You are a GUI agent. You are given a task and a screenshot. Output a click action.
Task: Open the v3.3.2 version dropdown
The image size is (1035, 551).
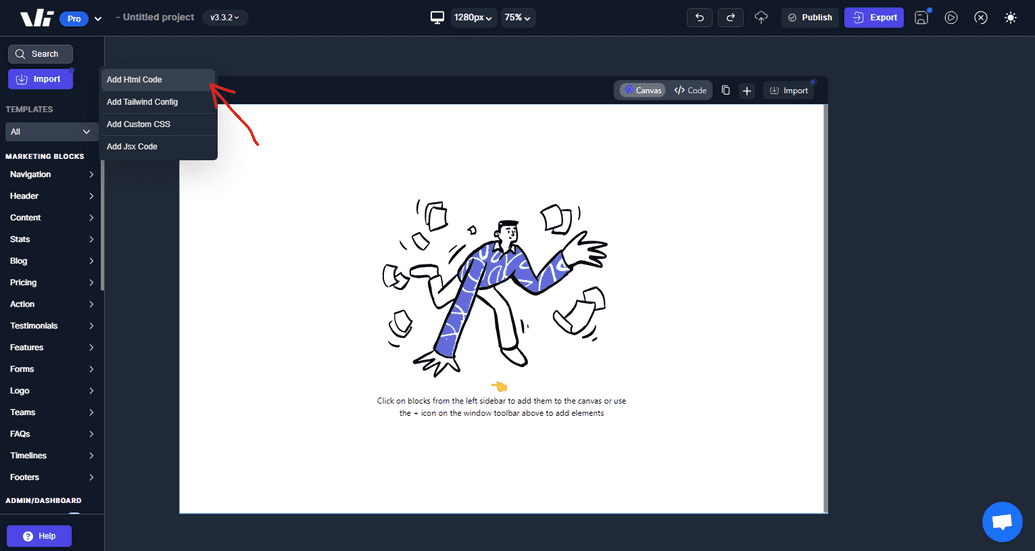pyautogui.click(x=225, y=18)
